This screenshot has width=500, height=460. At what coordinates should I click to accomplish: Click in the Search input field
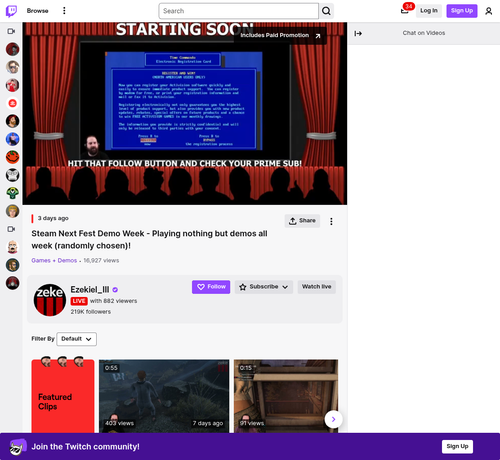pyautogui.click(x=239, y=11)
